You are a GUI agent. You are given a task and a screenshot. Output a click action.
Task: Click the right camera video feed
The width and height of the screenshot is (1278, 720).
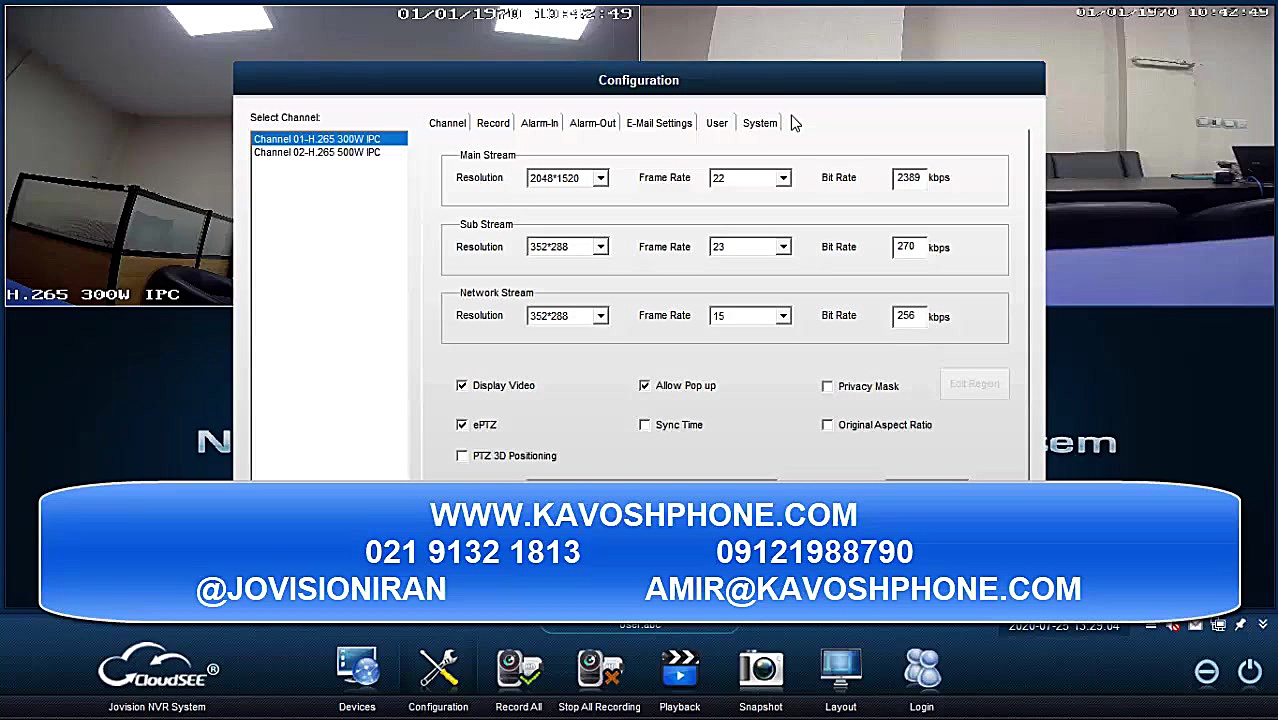click(x=1161, y=155)
